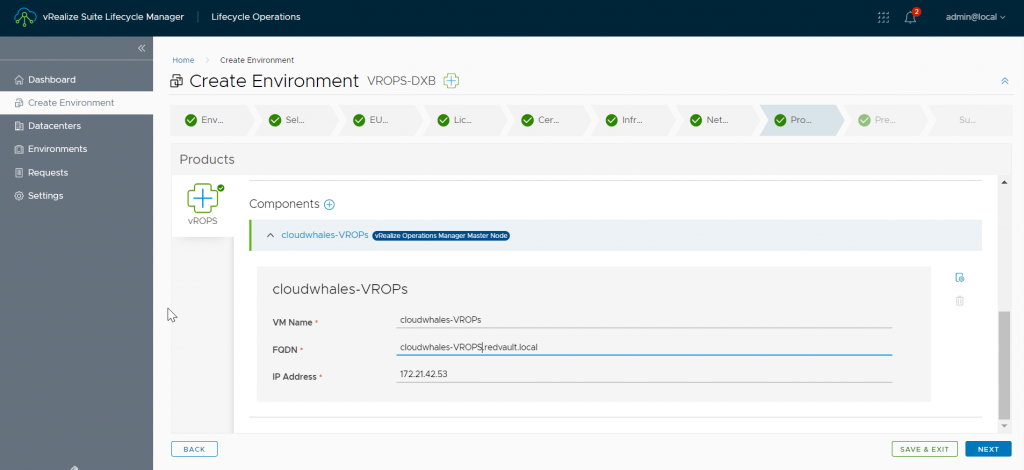Click the Settings gear icon
The width and height of the screenshot is (1024, 470).
coord(18,196)
